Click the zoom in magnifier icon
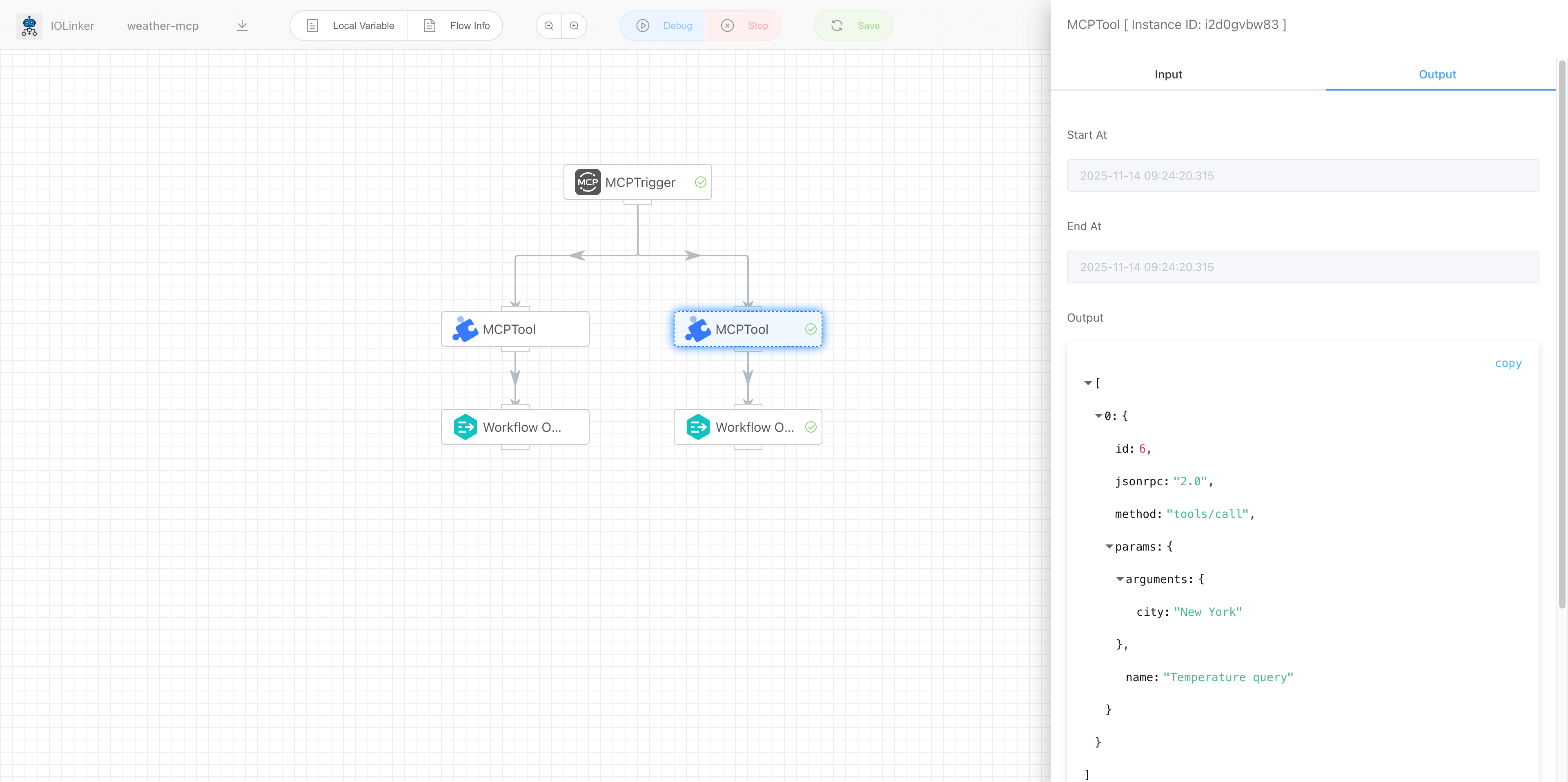 coord(574,26)
